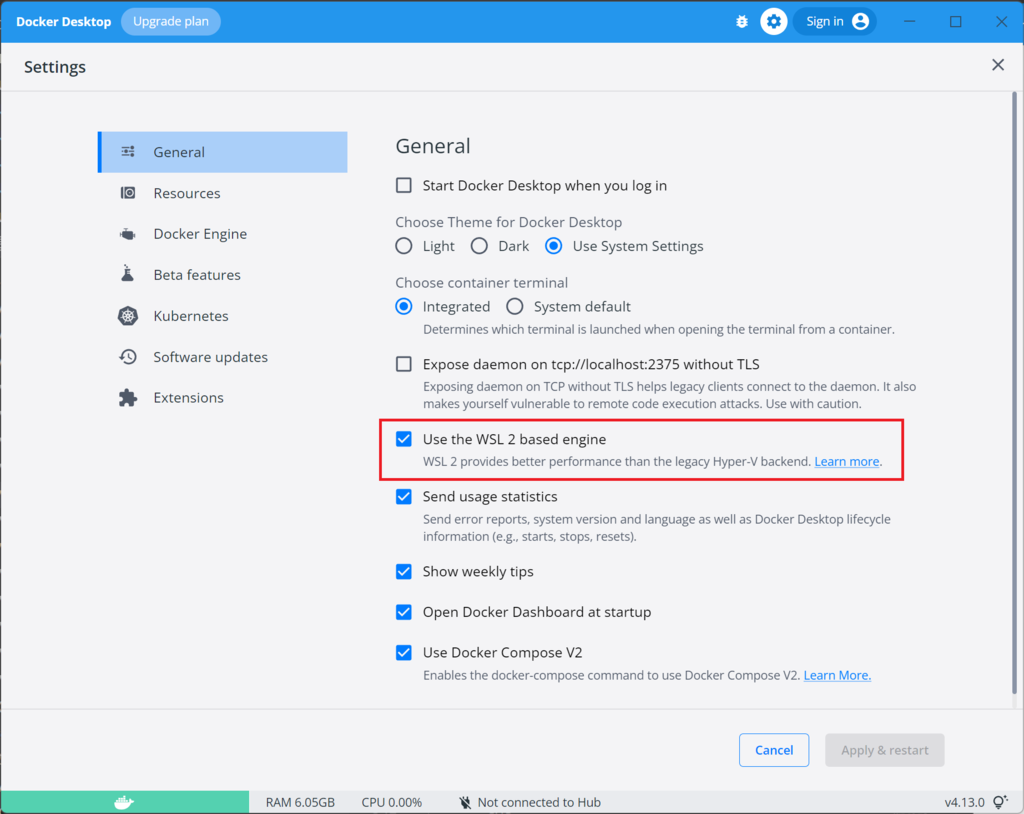Image resolution: width=1024 pixels, height=814 pixels.
Task: Select the Light theme radio button
Action: [404, 246]
